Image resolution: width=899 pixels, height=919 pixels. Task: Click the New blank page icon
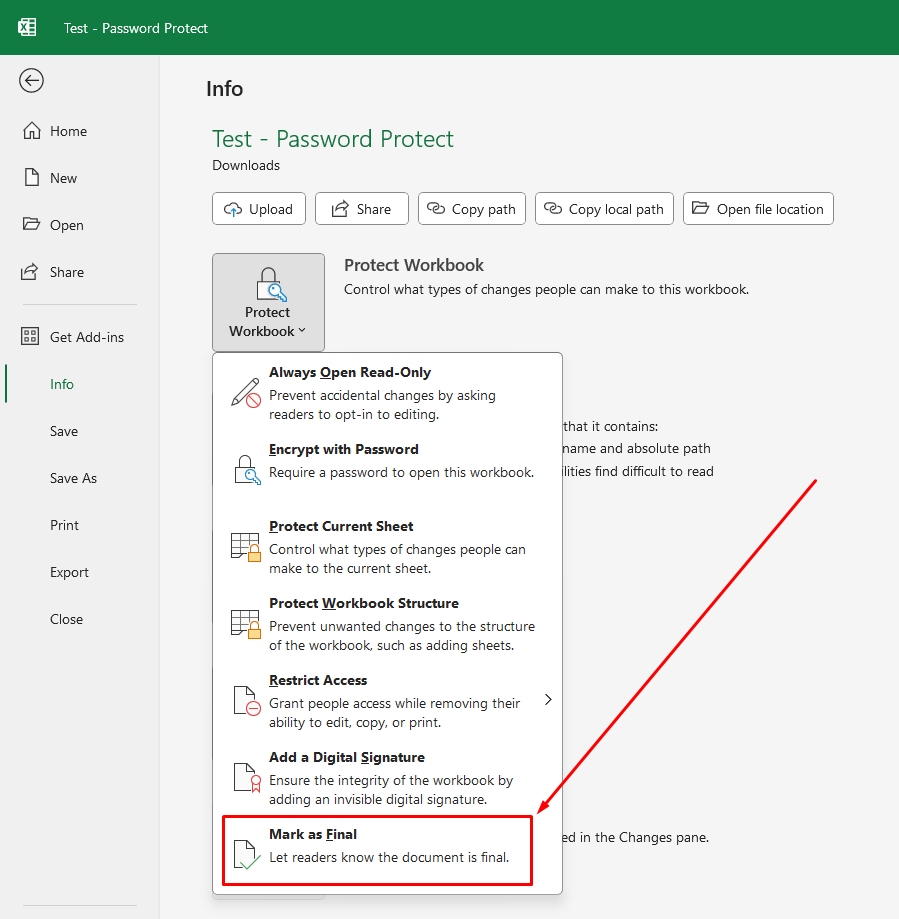32,177
